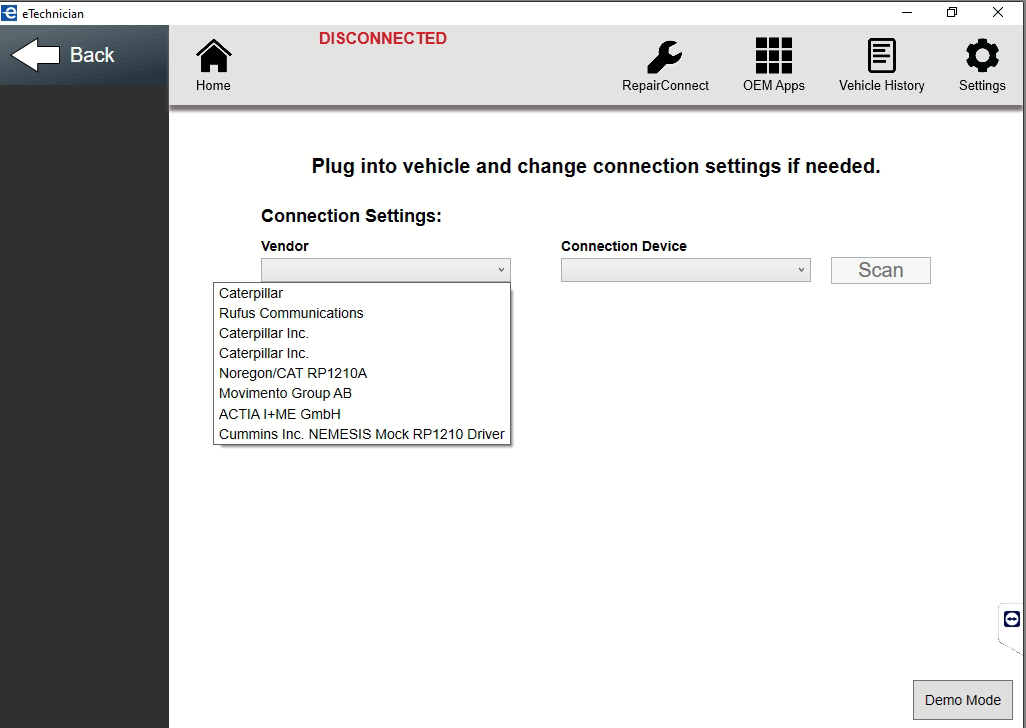The height and width of the screenshot is (728, 1026).
Task: Select Noregon/CAT RP1210A from the vendor list
Action: [294, 373]
